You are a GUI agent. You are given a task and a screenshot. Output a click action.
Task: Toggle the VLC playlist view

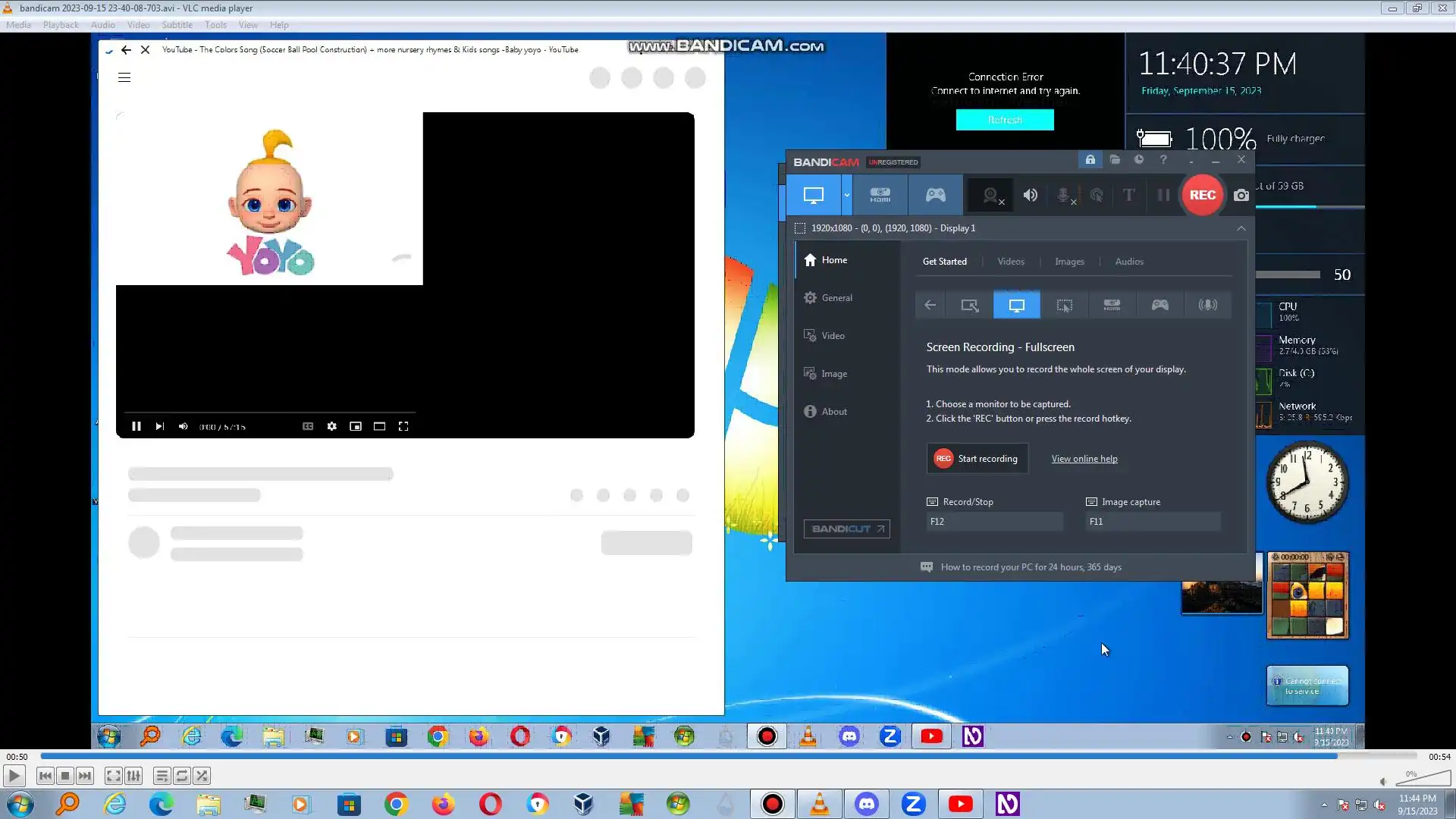point(162,776)
